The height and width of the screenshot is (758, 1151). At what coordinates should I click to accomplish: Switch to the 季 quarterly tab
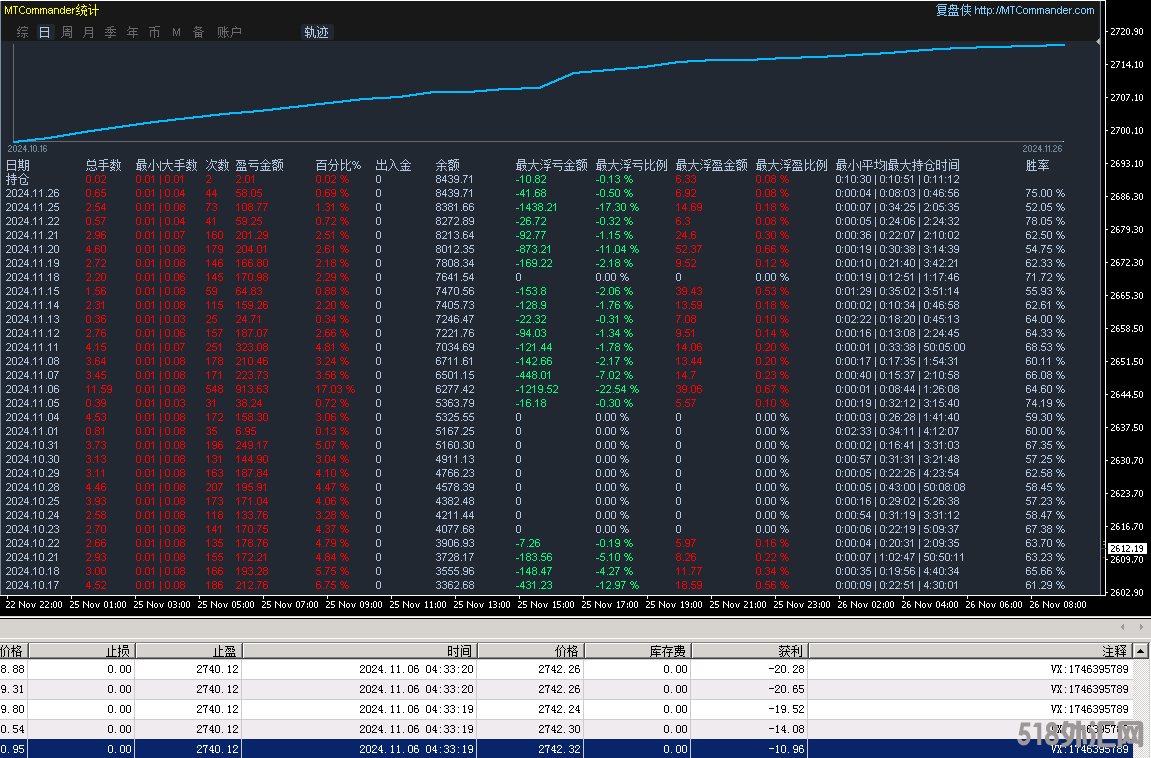point(110,32)
